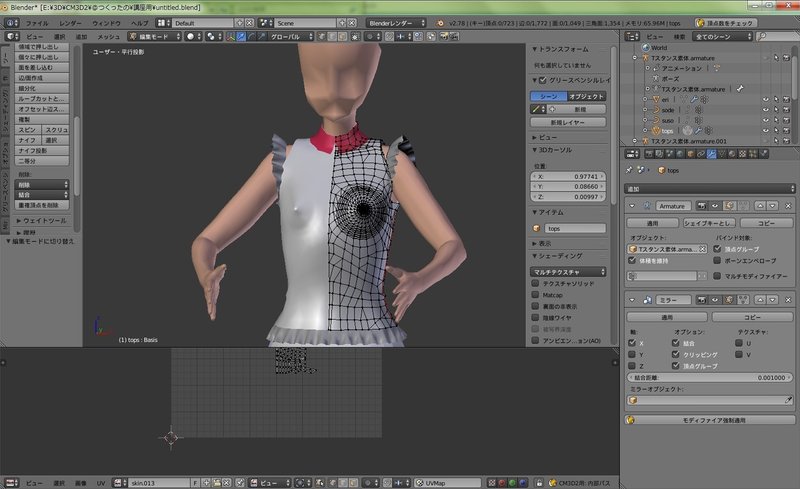This screenshot has width=800, height=489.
Task: Open the メッシュ menu in 3D view header
Action: pyautogui.click(x=108, y=37)
